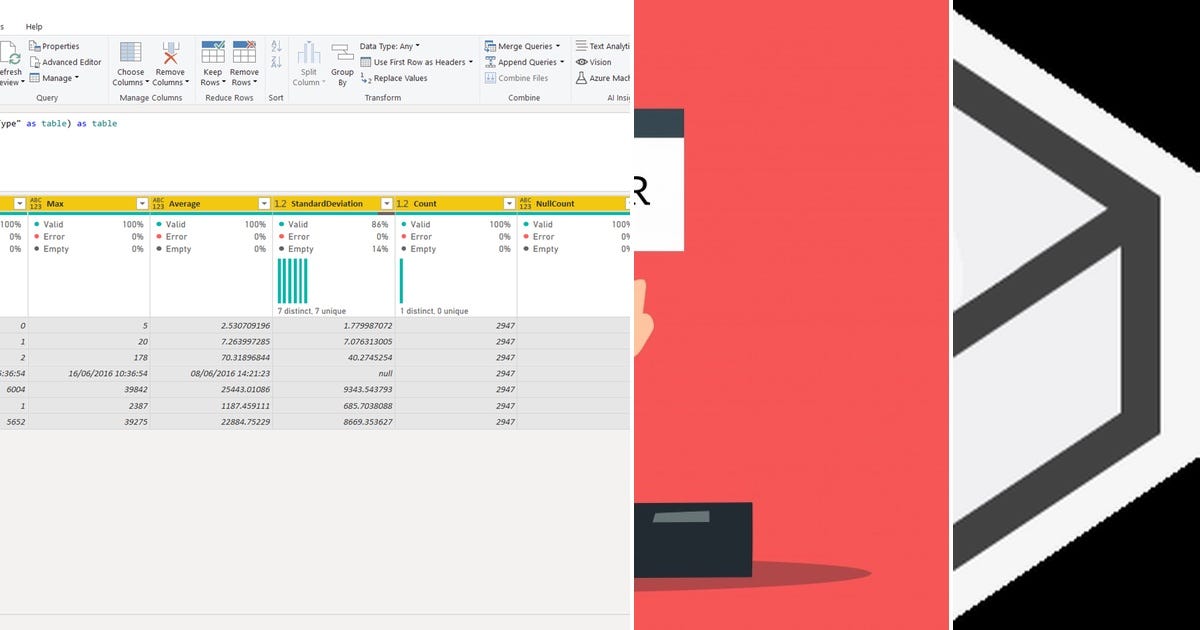Screen dimensions: 1200x630
Task: Click the Transform ribbon group label
Action: [383, 97]
